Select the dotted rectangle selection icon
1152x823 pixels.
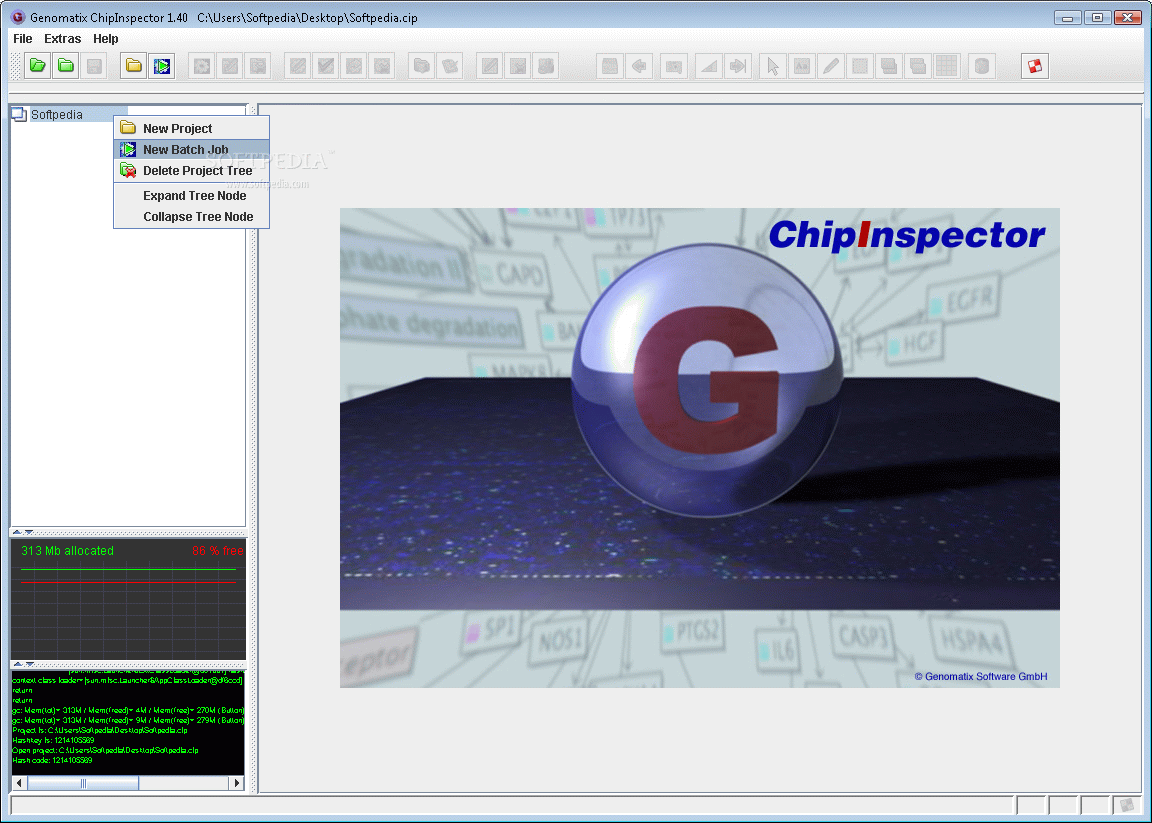pyautogui.click(x=859, y=66)
